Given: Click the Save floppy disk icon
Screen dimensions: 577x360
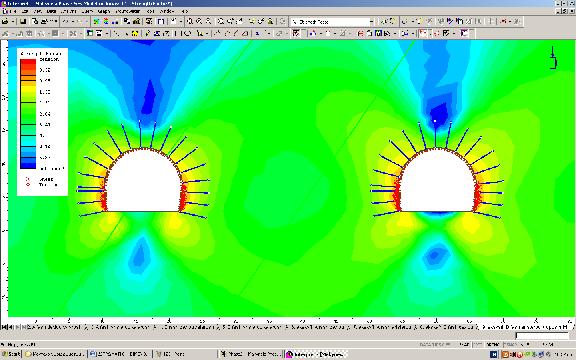Looking at the screenshot, I should (23, 21).
